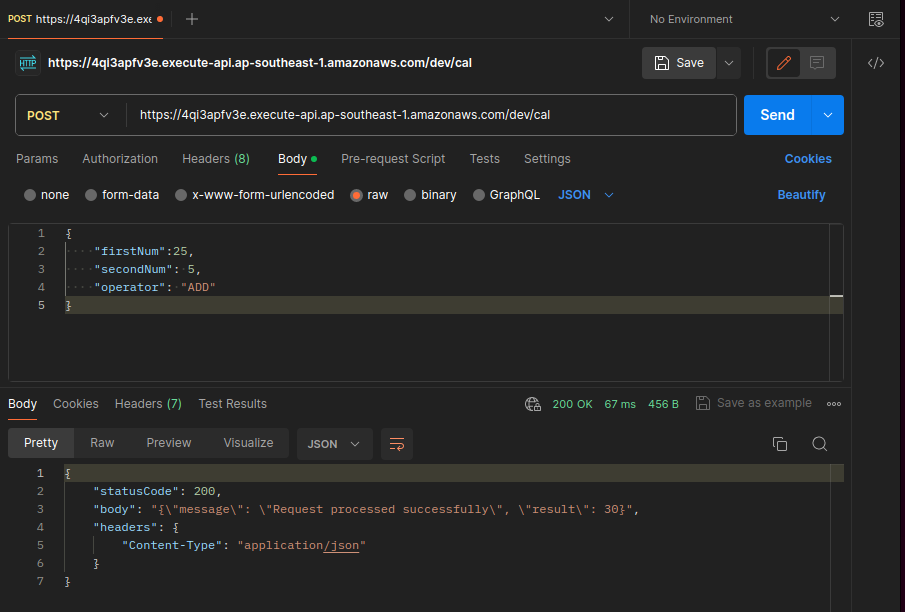This screenshot has width=905, height=612.
Task: Expand the No Environment selector
Action: click(x=744, y=19)
